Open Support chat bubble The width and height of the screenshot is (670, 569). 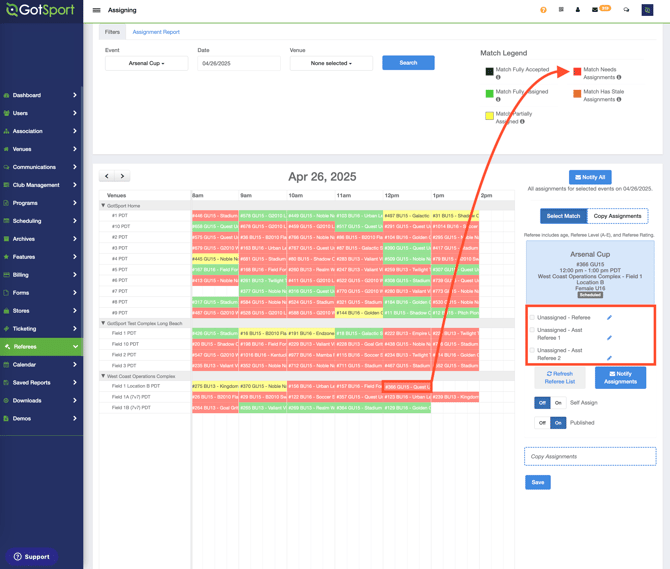[x=32, y=557]
